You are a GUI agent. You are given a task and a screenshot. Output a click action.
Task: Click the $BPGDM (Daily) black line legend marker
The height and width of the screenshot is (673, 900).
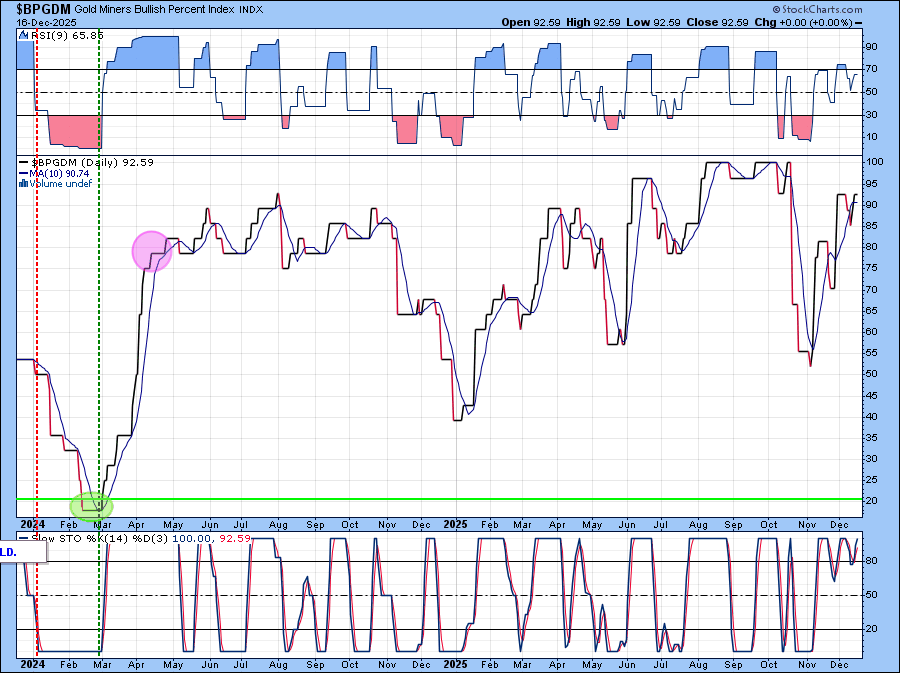[24, 162]
